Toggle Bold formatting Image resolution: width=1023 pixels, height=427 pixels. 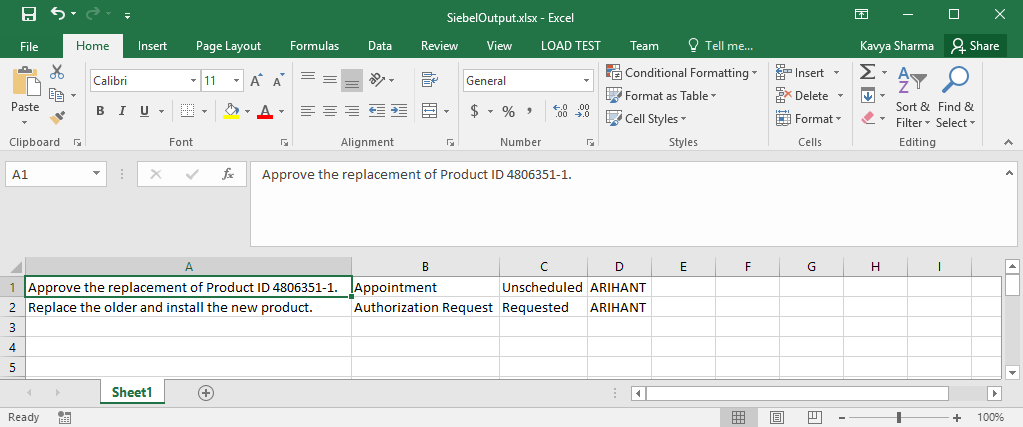coord(100,111)
